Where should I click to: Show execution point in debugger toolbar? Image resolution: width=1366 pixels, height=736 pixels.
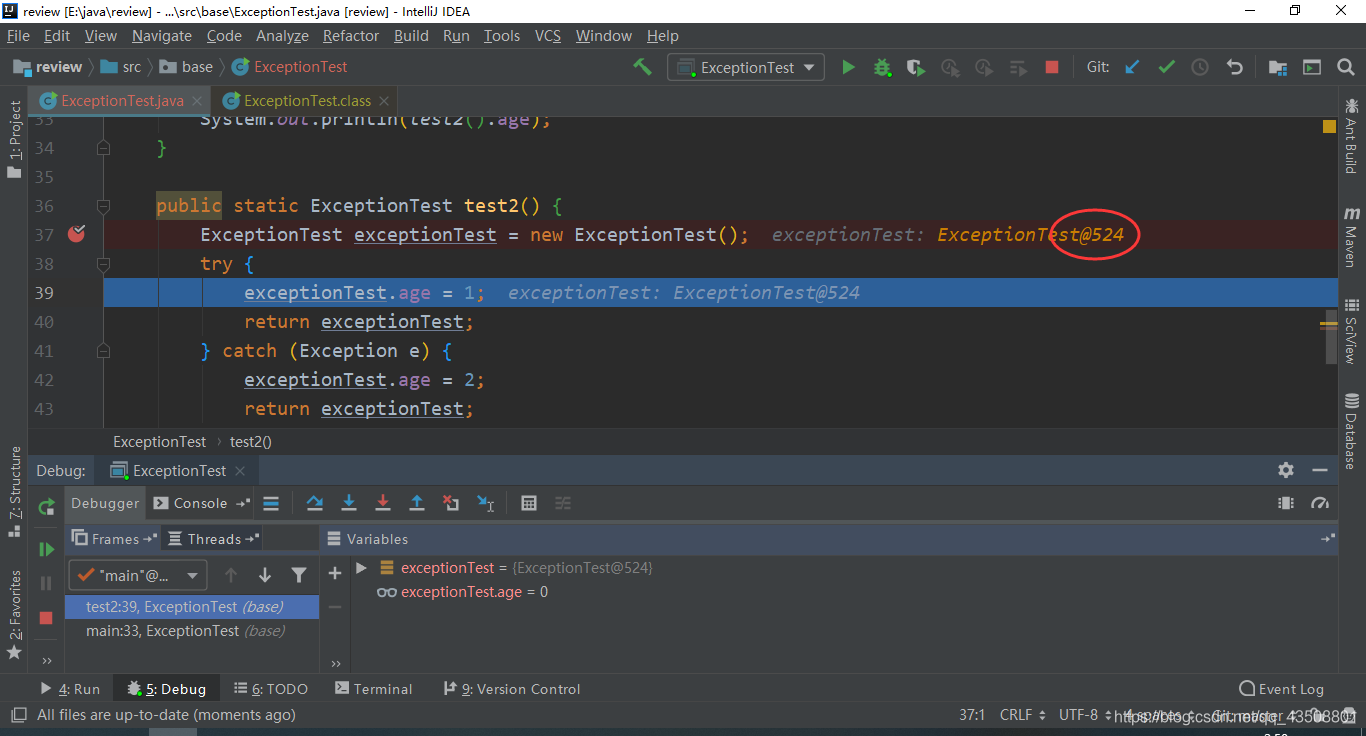[271, 503]
